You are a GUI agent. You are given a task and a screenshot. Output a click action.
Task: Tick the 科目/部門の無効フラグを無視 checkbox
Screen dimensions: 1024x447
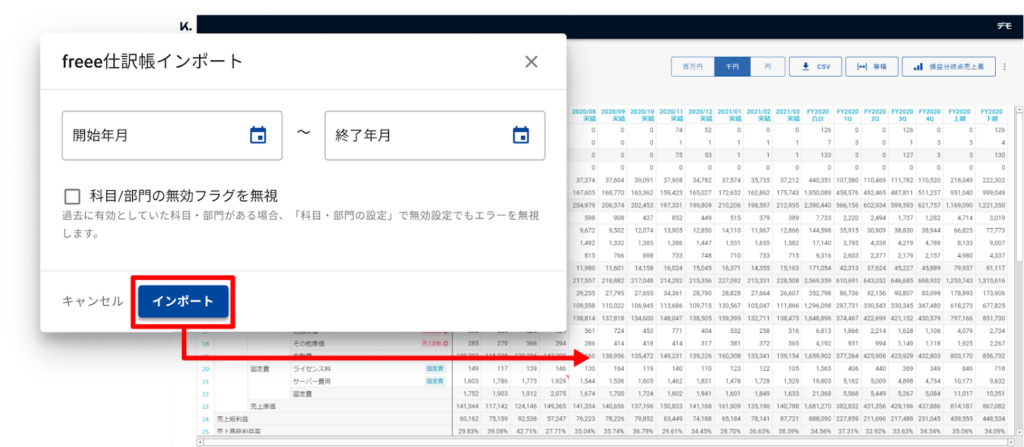pos(72,196)
